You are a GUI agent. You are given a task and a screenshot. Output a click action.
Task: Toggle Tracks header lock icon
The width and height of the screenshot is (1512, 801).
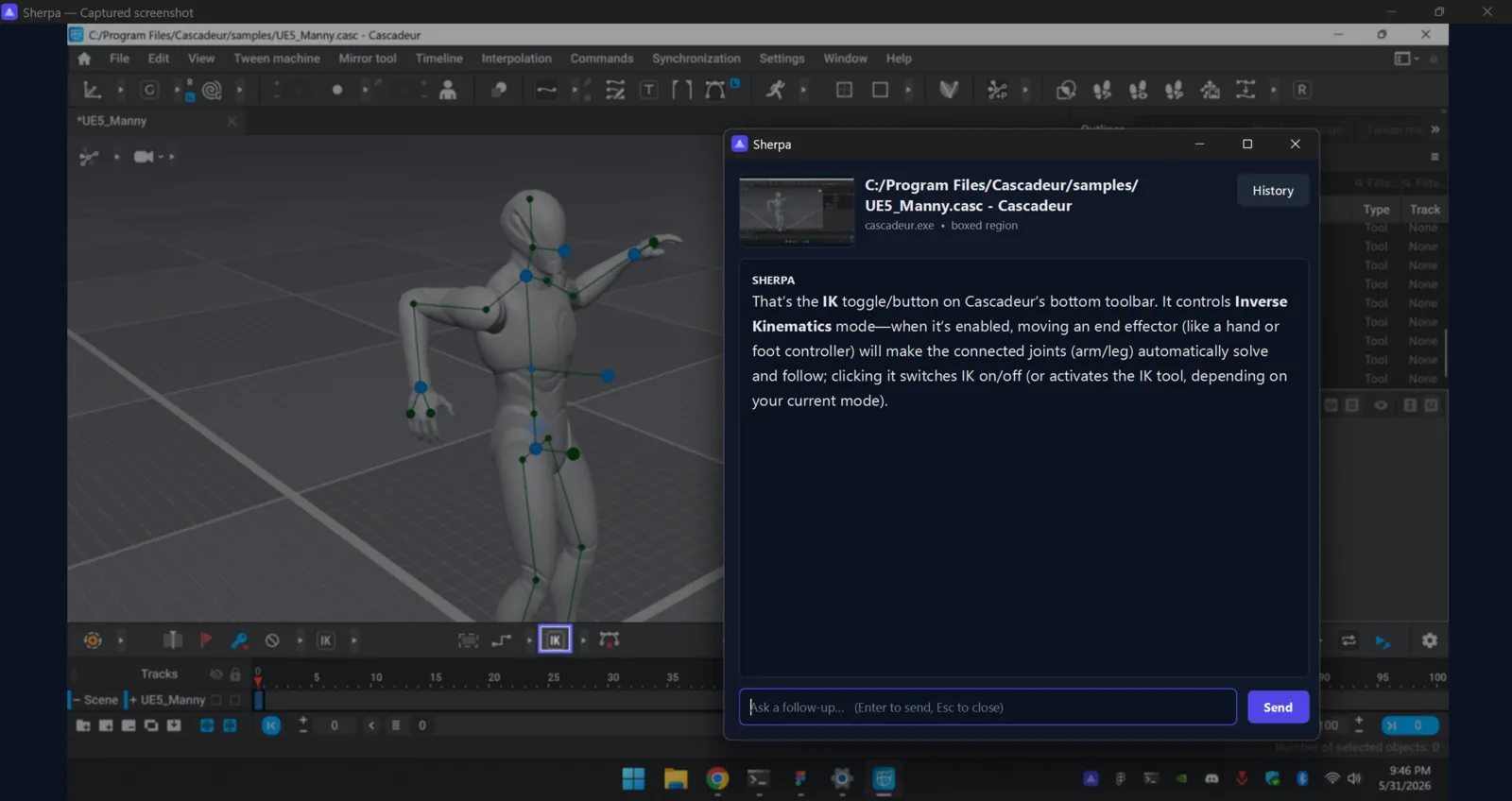point(235,674)
